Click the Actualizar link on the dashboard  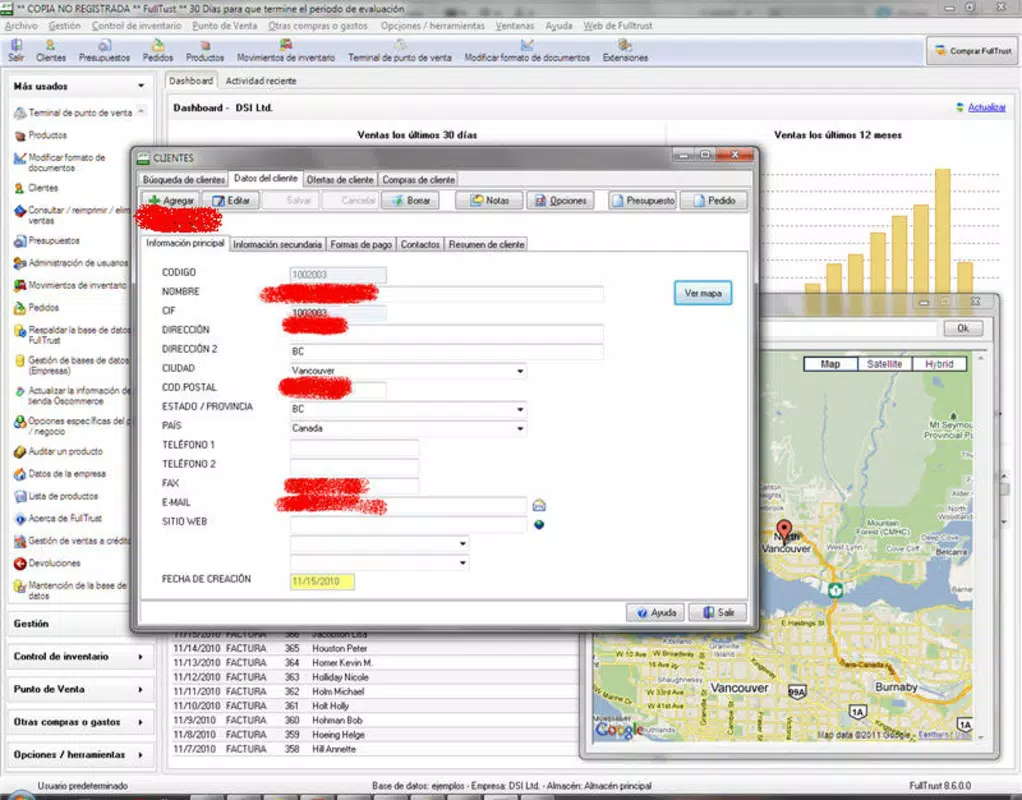[986, 108]
